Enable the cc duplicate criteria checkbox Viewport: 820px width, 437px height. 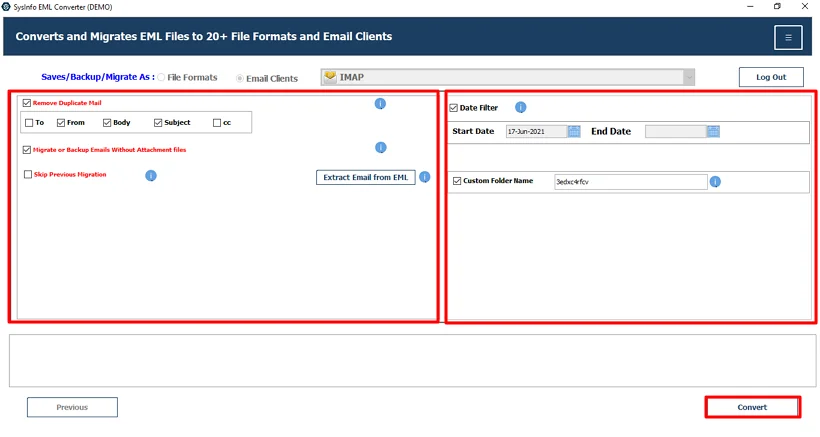click(217, 123)
